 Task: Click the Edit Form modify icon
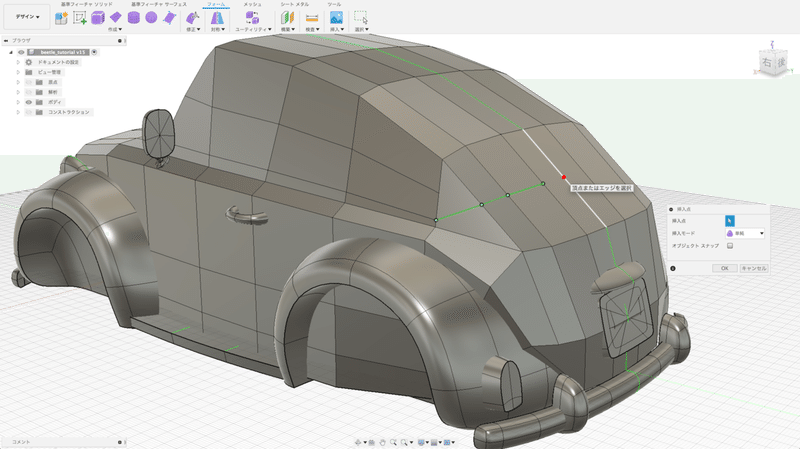[x=192, y=19]
